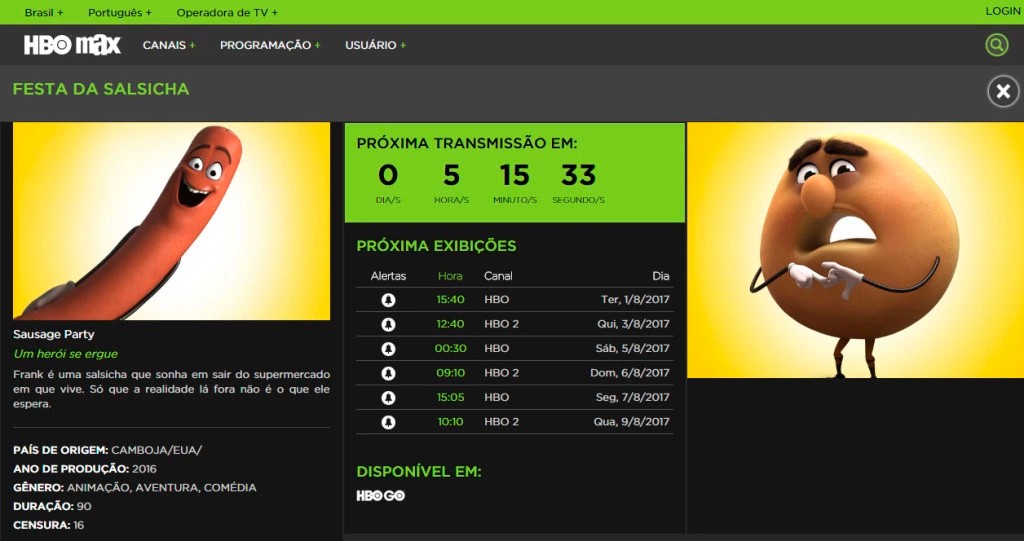Click the PRÓXIMA TRANSMISSÃO EM heading
This screenshot has height=541, width=1024.
(x=467, y=144)
